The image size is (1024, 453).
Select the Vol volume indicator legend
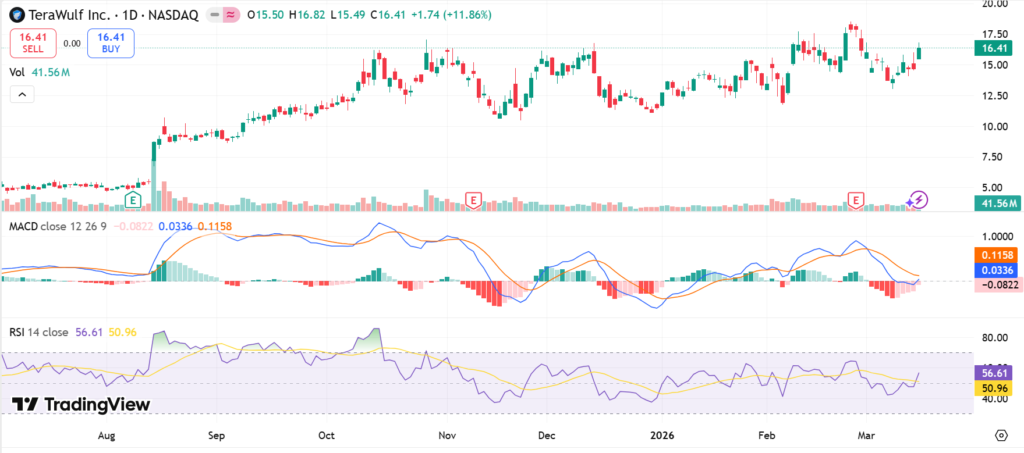[17, 72]
